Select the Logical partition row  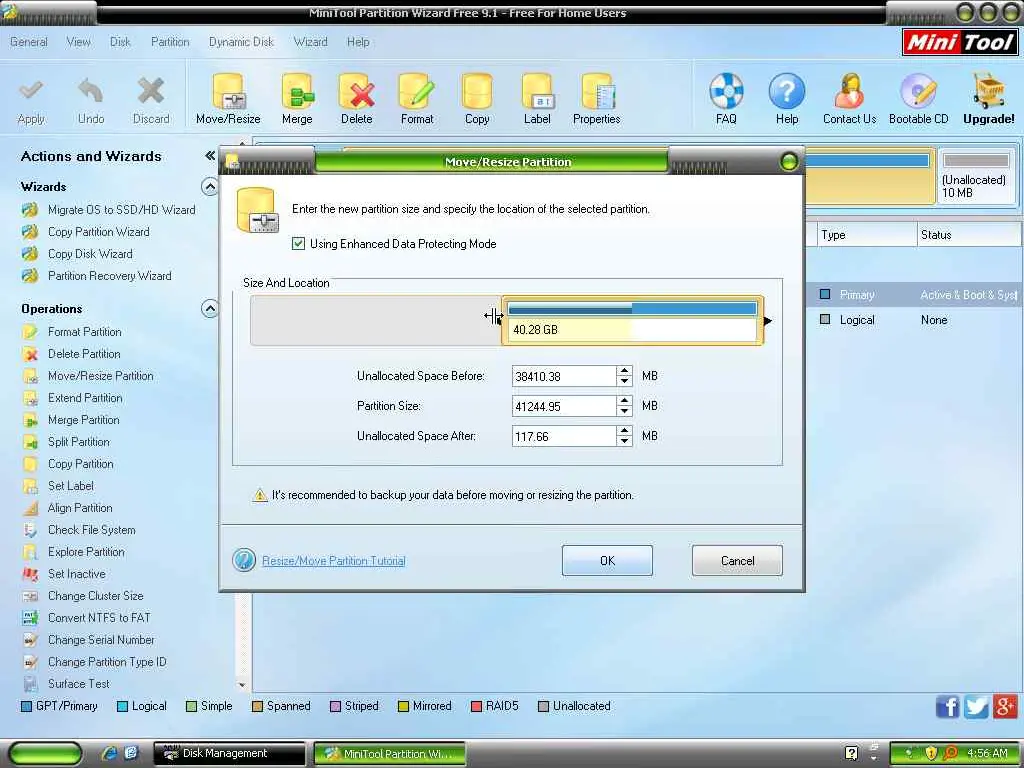click(x=914, y=320)
